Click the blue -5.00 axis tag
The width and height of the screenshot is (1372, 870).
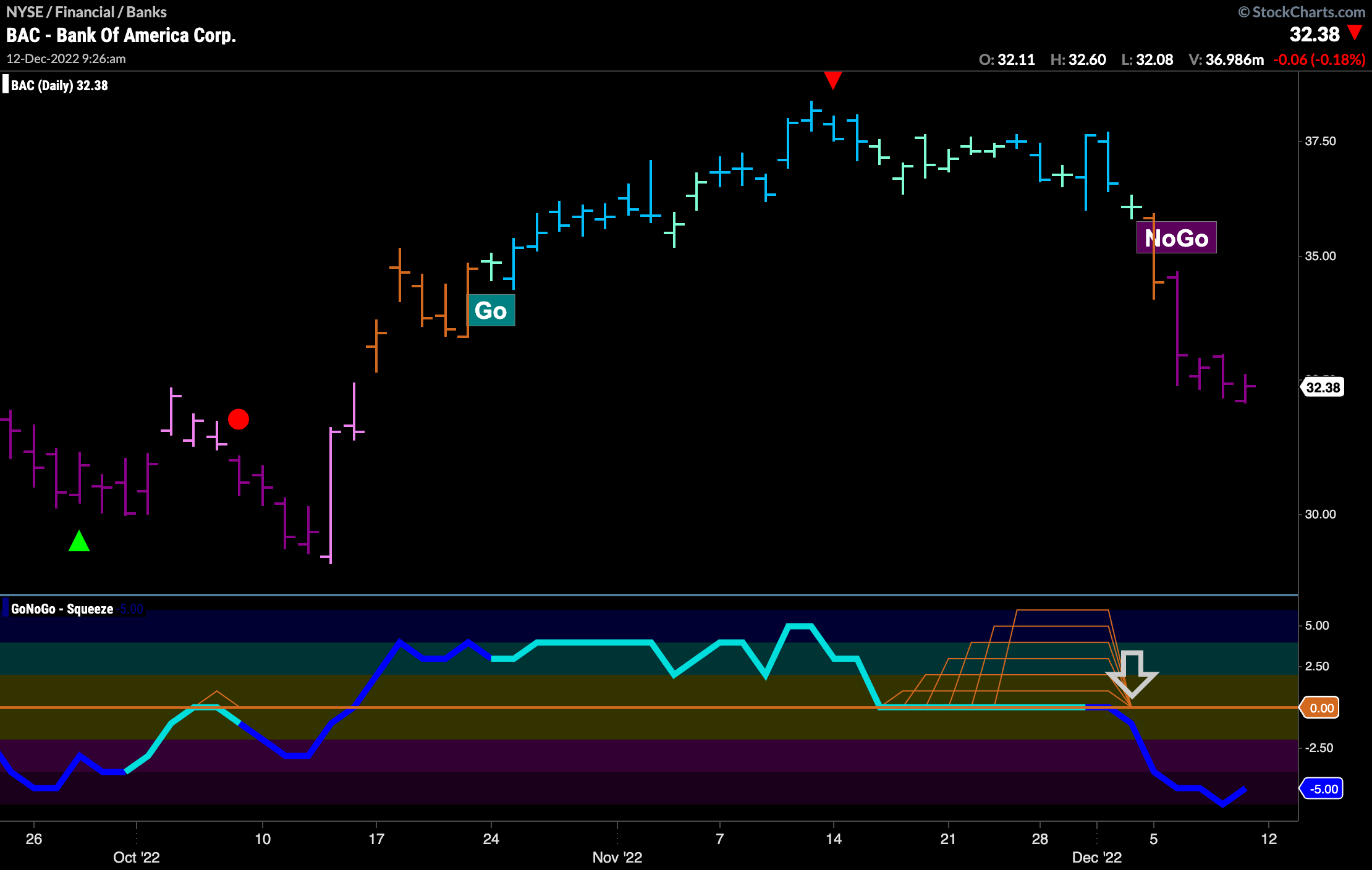click(1322, 789)
